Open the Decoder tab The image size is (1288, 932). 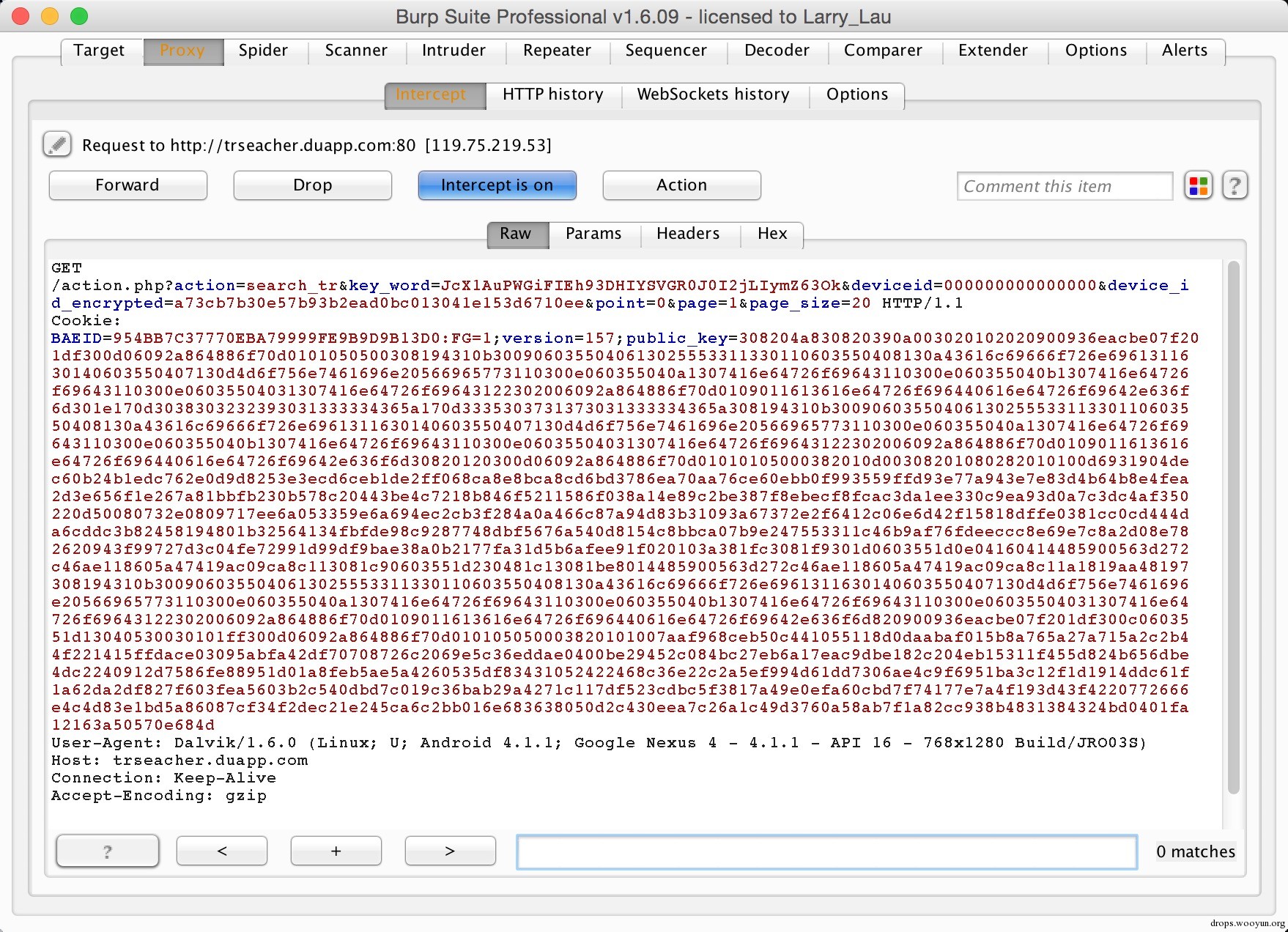(777, 51)
